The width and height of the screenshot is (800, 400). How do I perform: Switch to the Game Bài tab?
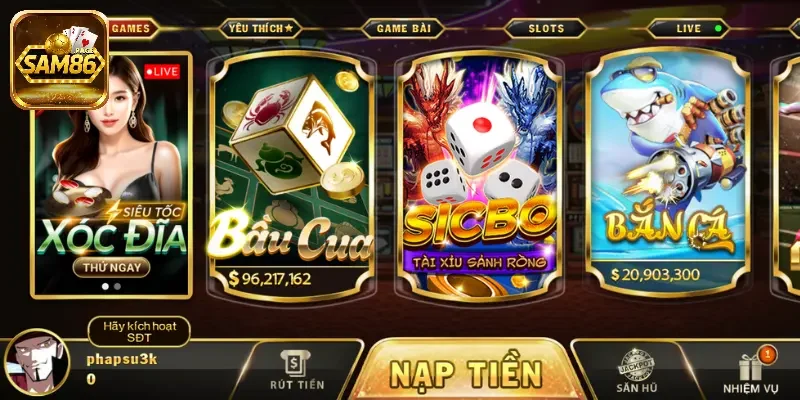coord(403,29)
